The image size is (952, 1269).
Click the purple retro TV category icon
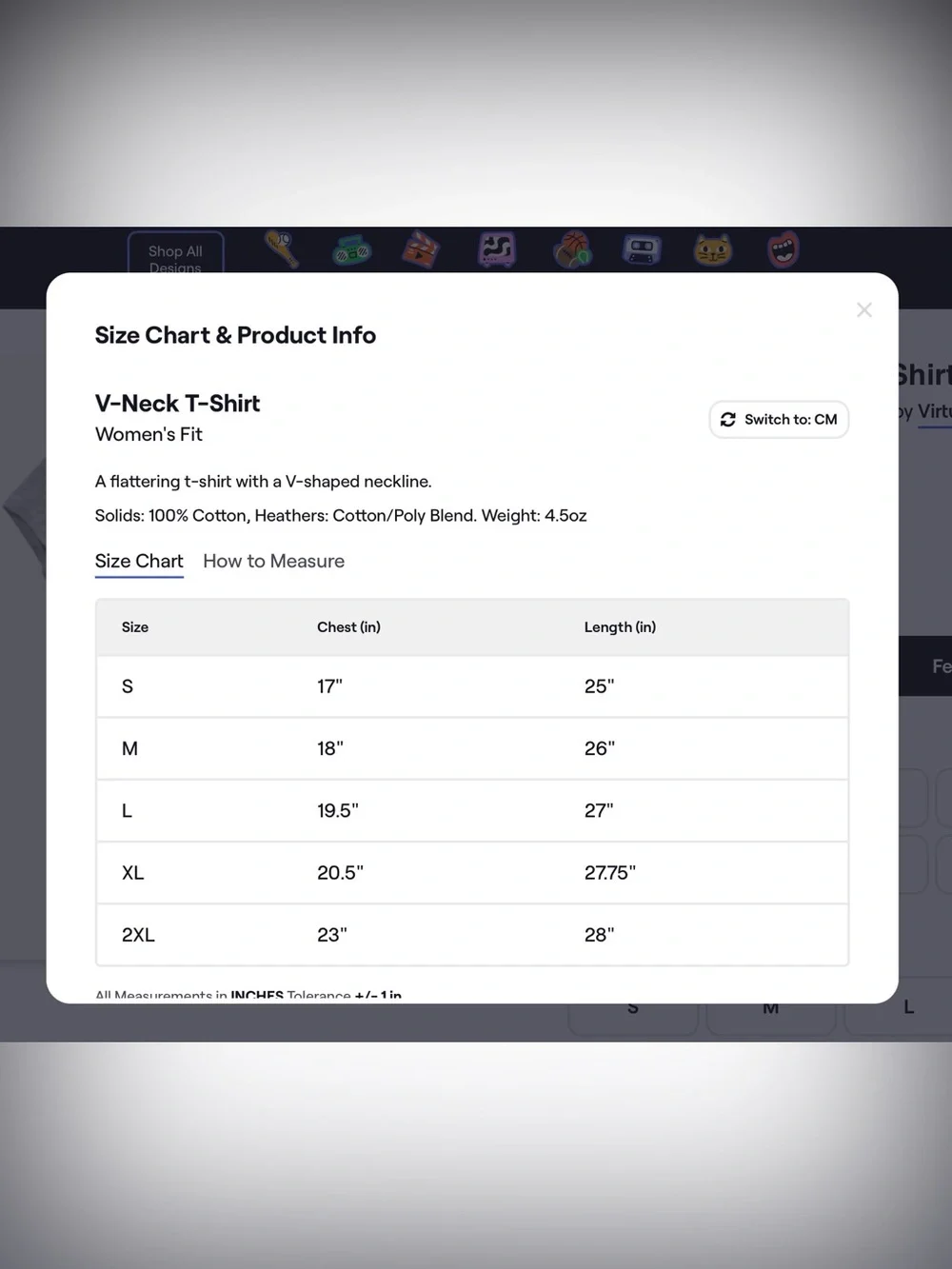click(496, 250)
